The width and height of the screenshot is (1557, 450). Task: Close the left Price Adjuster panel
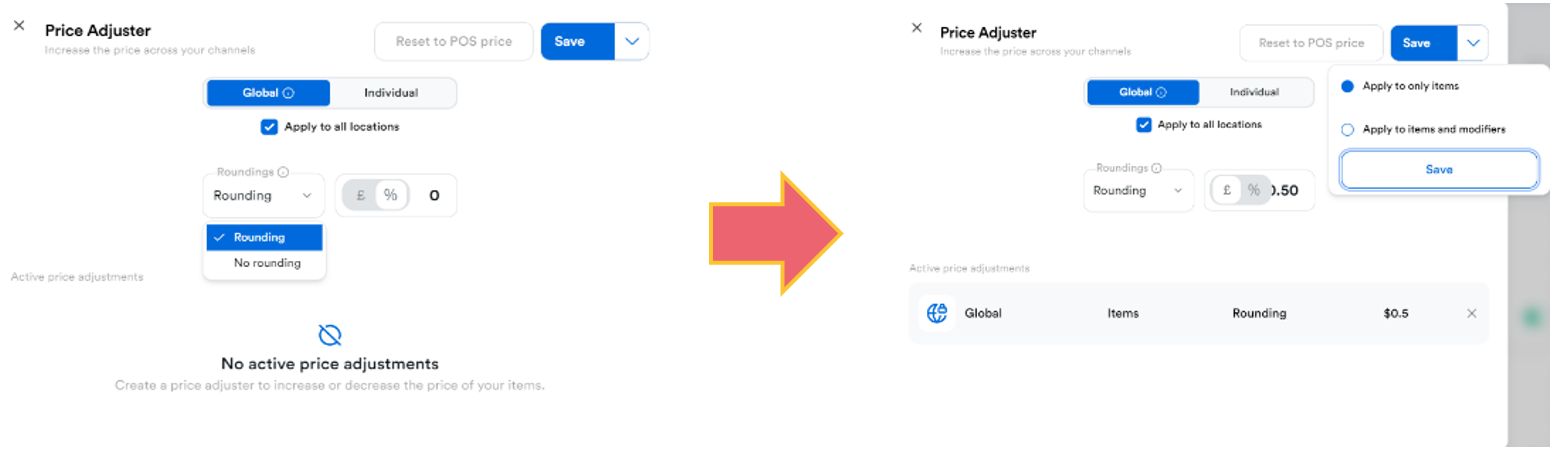[19, 26]
